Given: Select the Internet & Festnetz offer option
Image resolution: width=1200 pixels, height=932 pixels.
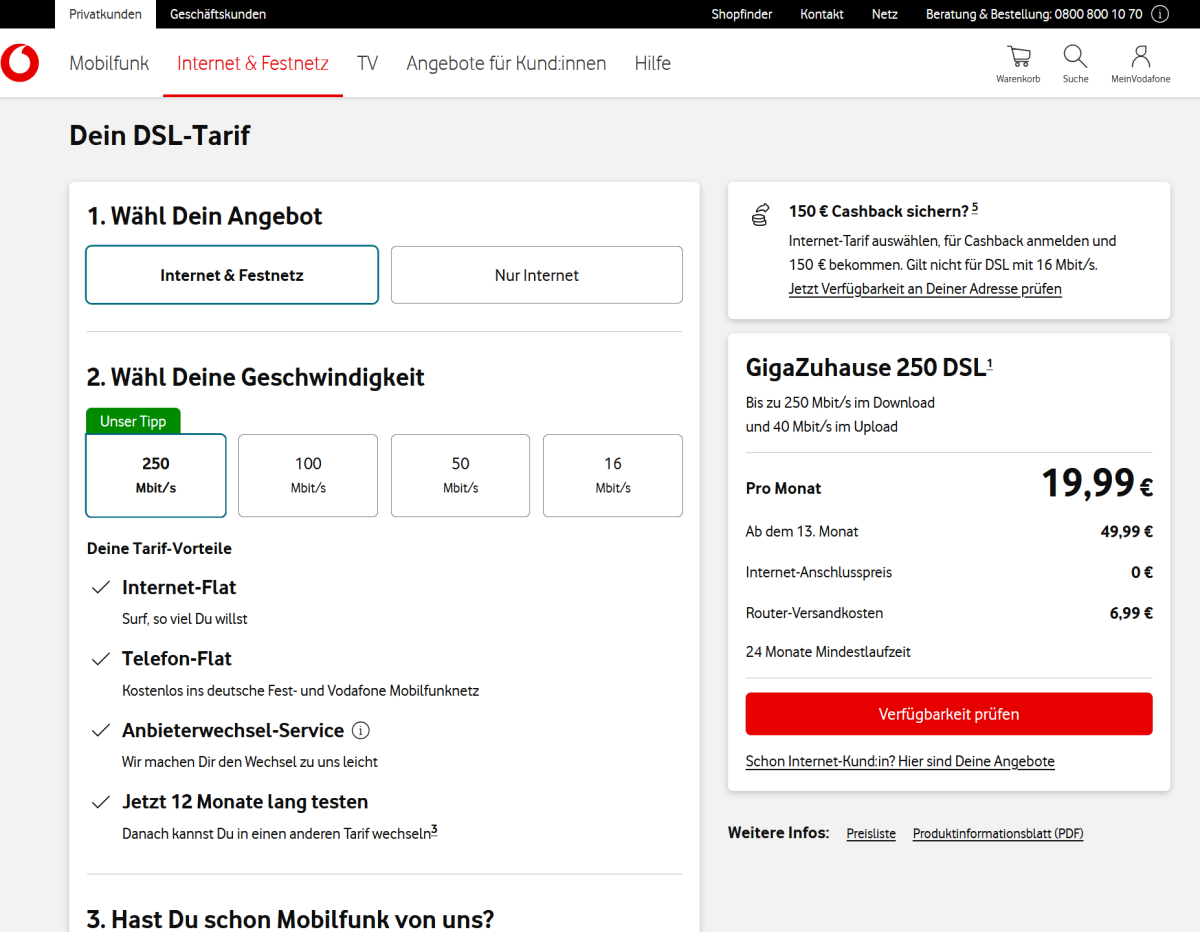Looking at the screenshot, I should point(232,275).
